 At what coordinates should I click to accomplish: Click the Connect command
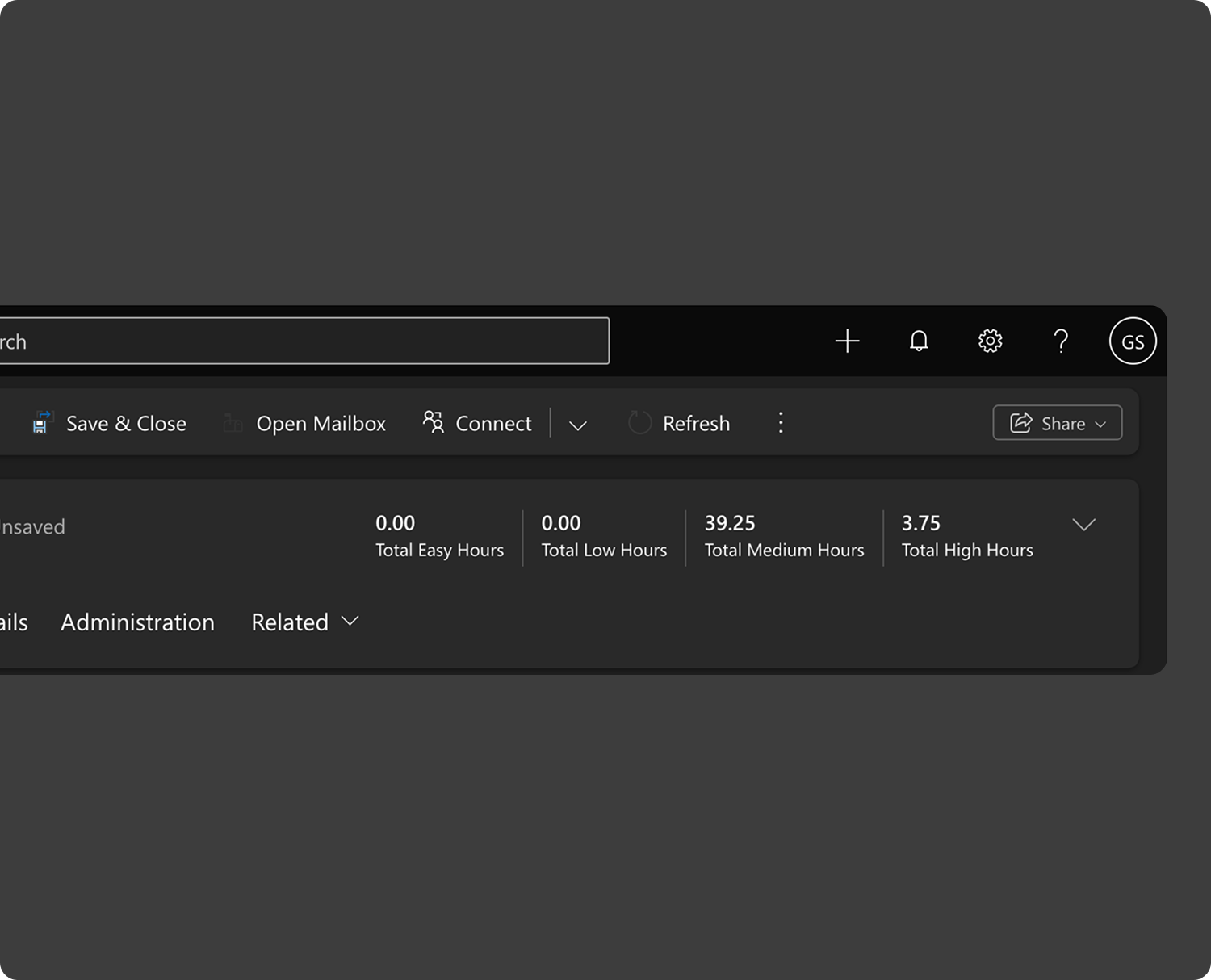coord(477,424)
